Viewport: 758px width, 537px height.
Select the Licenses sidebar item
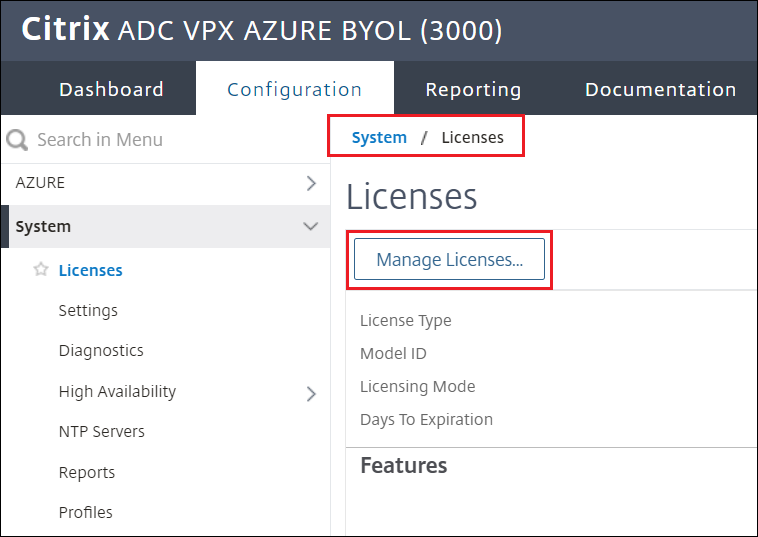[x=91, y=270]
